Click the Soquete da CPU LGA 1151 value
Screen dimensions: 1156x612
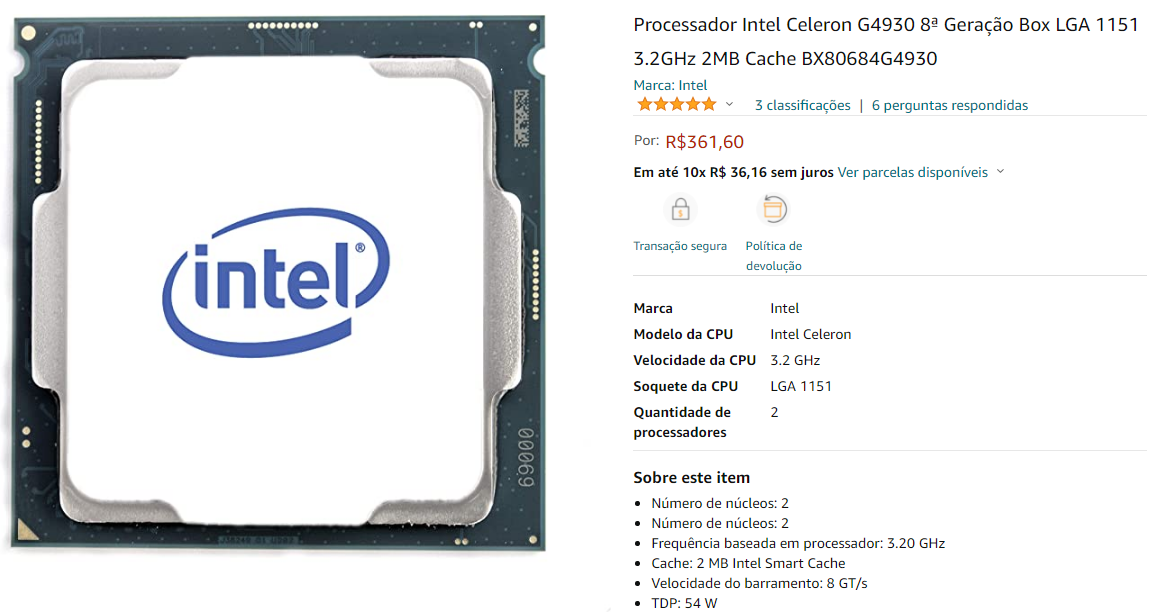point(801,386)
